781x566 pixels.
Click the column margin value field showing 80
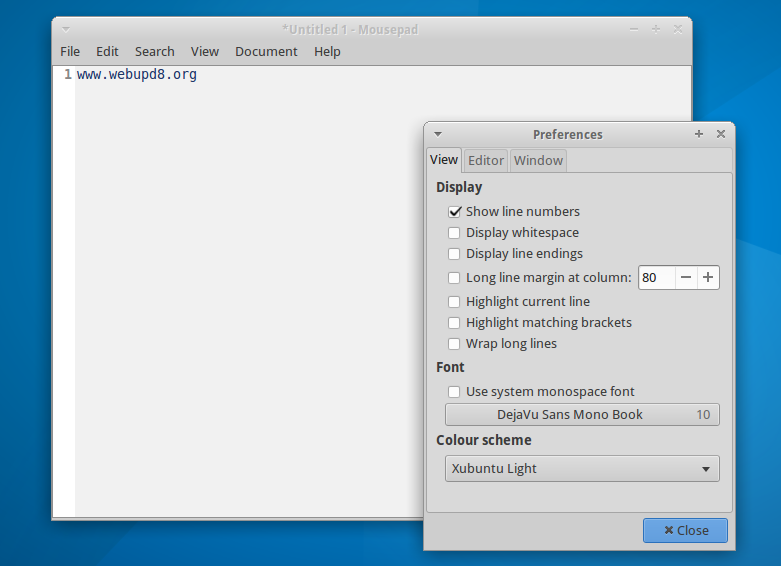tap(657, 278)
